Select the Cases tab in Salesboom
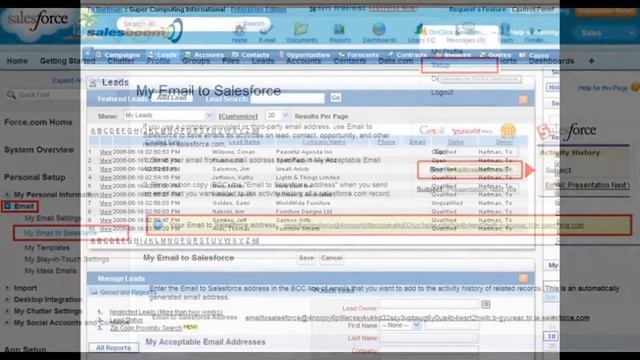This screenshot has width=640, height=360. pos(534,55)
